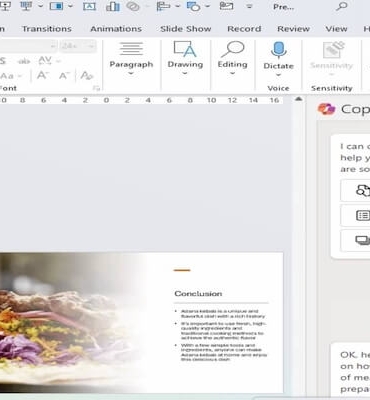Image resolution: width=370 pixels, height=400 pixels.
Task: Open the Paragraph group dropdown
Action: click(x=131, y=74)
